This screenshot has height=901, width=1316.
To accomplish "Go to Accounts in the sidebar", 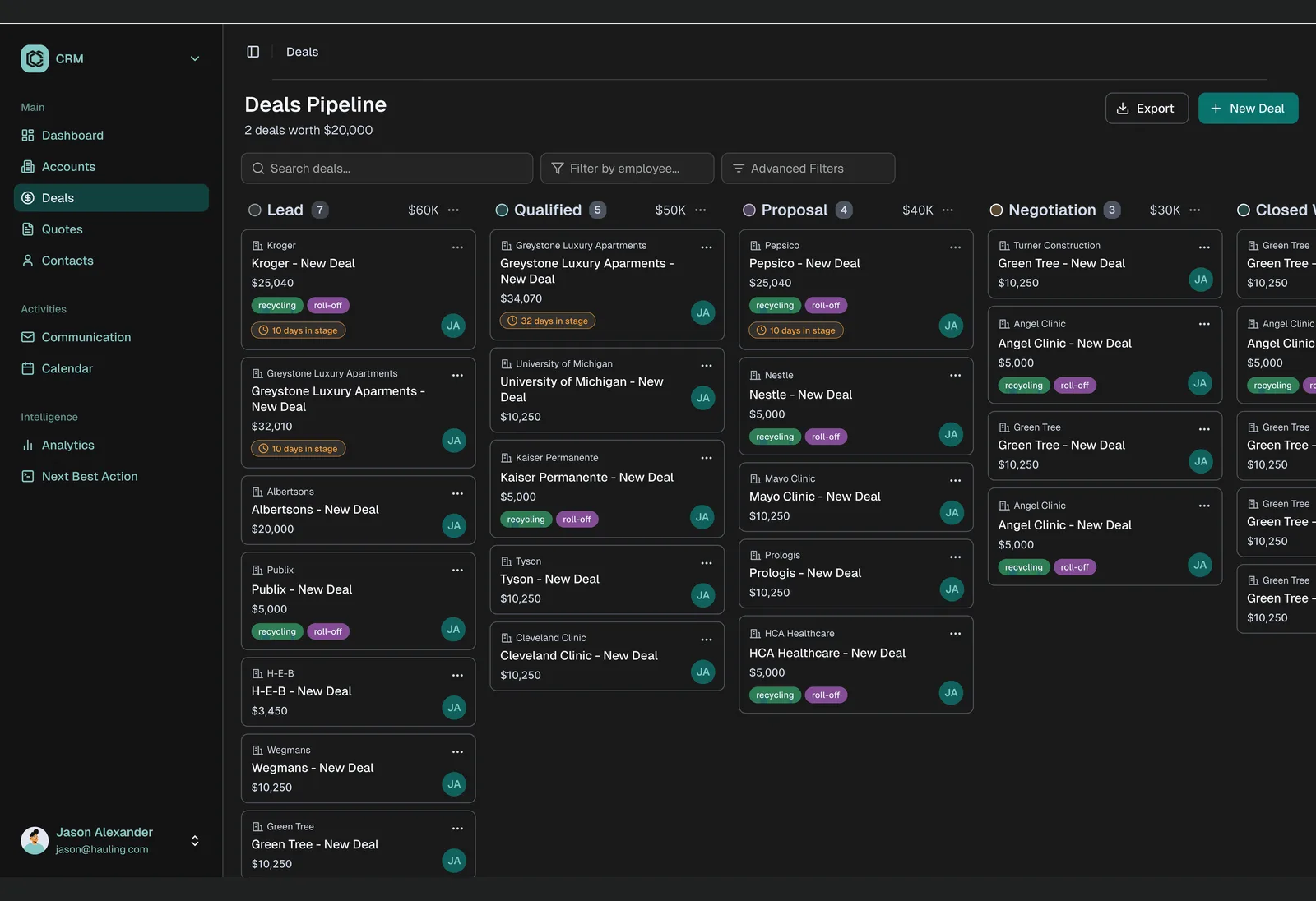I will pyautogui.click(x=111, y=166).
